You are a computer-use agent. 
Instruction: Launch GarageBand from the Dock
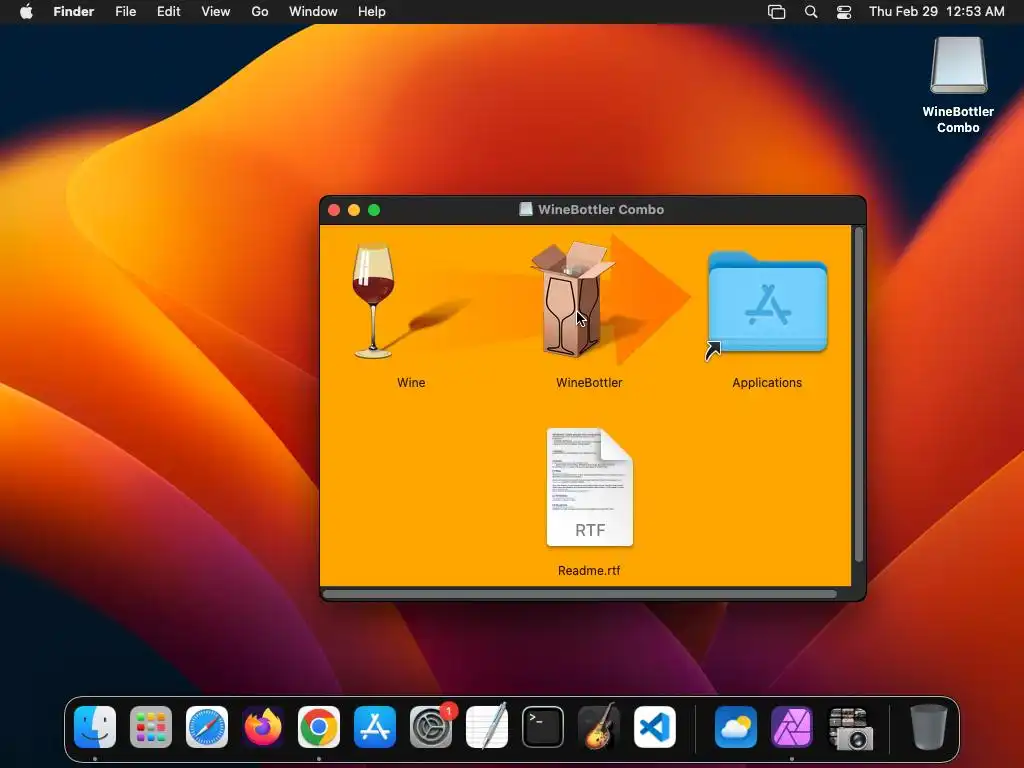click(599, 726)
